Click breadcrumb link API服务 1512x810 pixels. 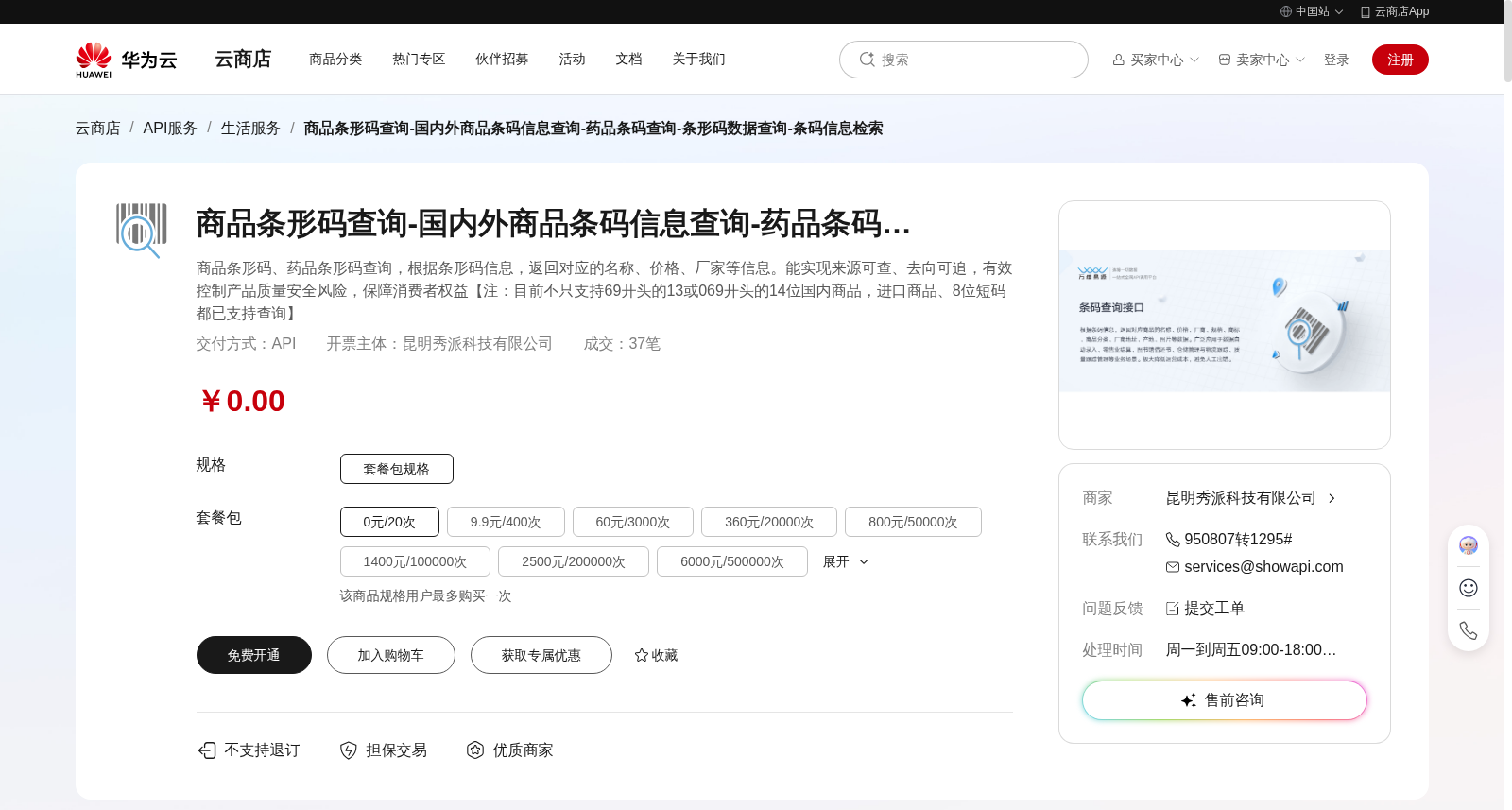pos(170,128)
